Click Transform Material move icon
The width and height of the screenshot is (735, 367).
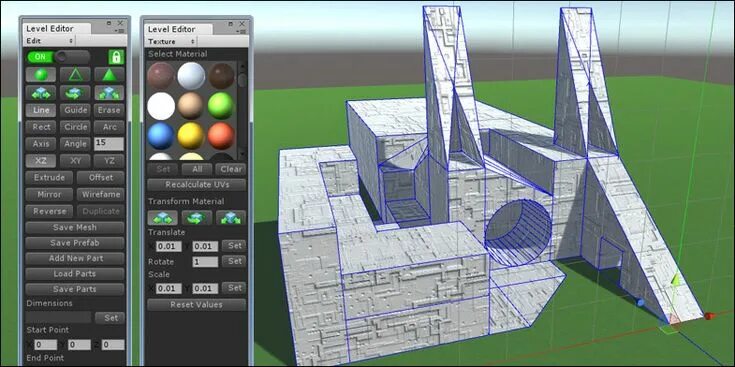(163, 217)
